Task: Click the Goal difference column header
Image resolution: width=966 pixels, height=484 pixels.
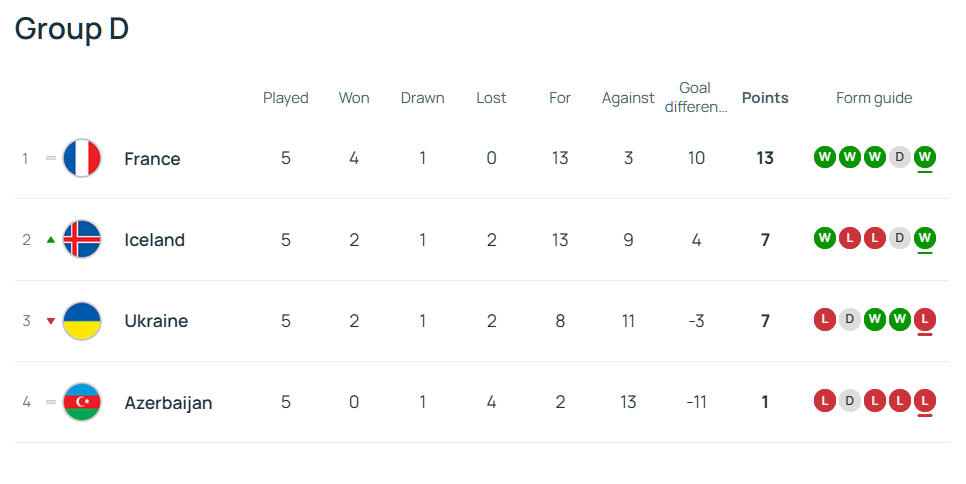Action: [x=695, y=97]
